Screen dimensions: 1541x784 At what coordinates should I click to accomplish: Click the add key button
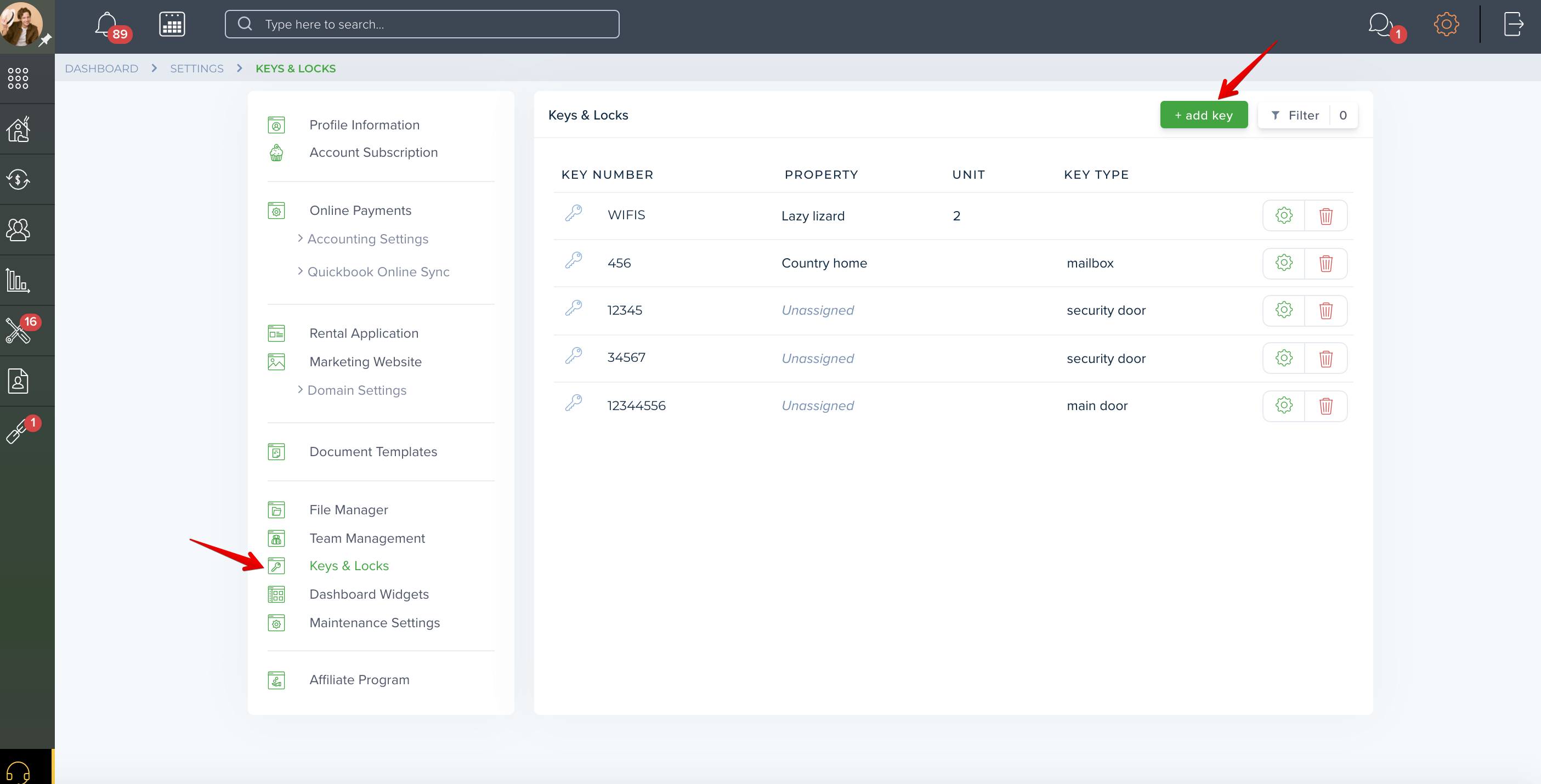click(x=1204, y=115)
